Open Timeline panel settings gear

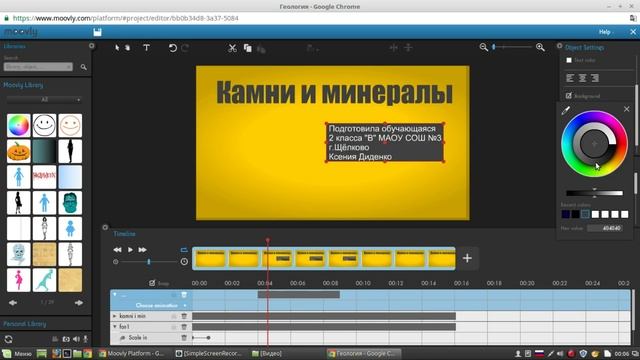(105, 227)
